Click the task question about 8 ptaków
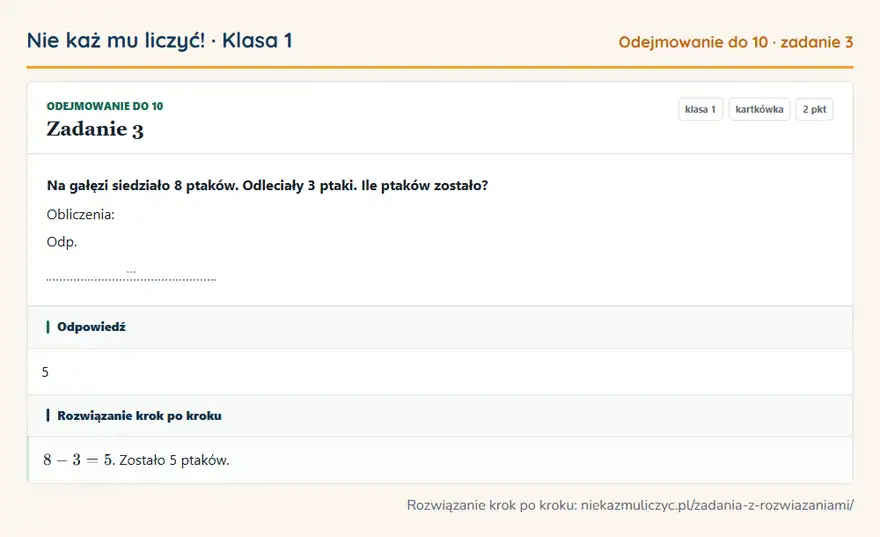The width and height of the screenshot is (880, 537). [x=268, y=186]
